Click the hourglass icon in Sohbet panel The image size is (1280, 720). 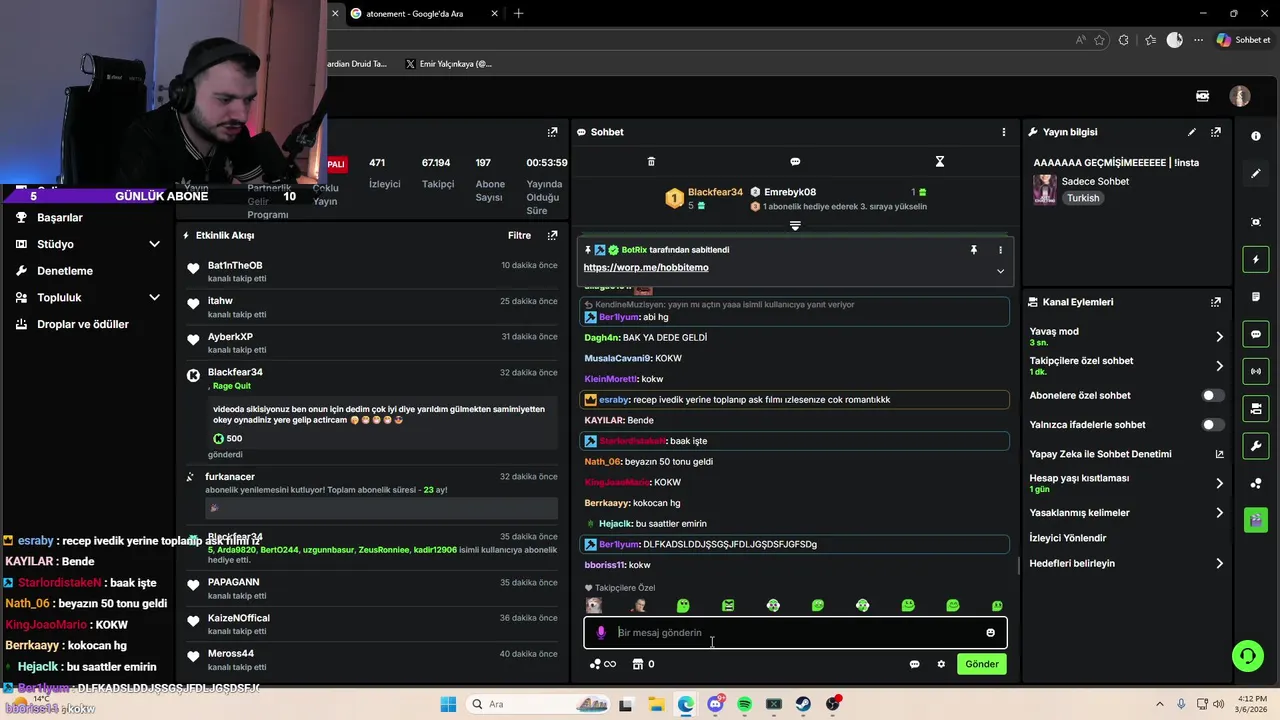939,161
